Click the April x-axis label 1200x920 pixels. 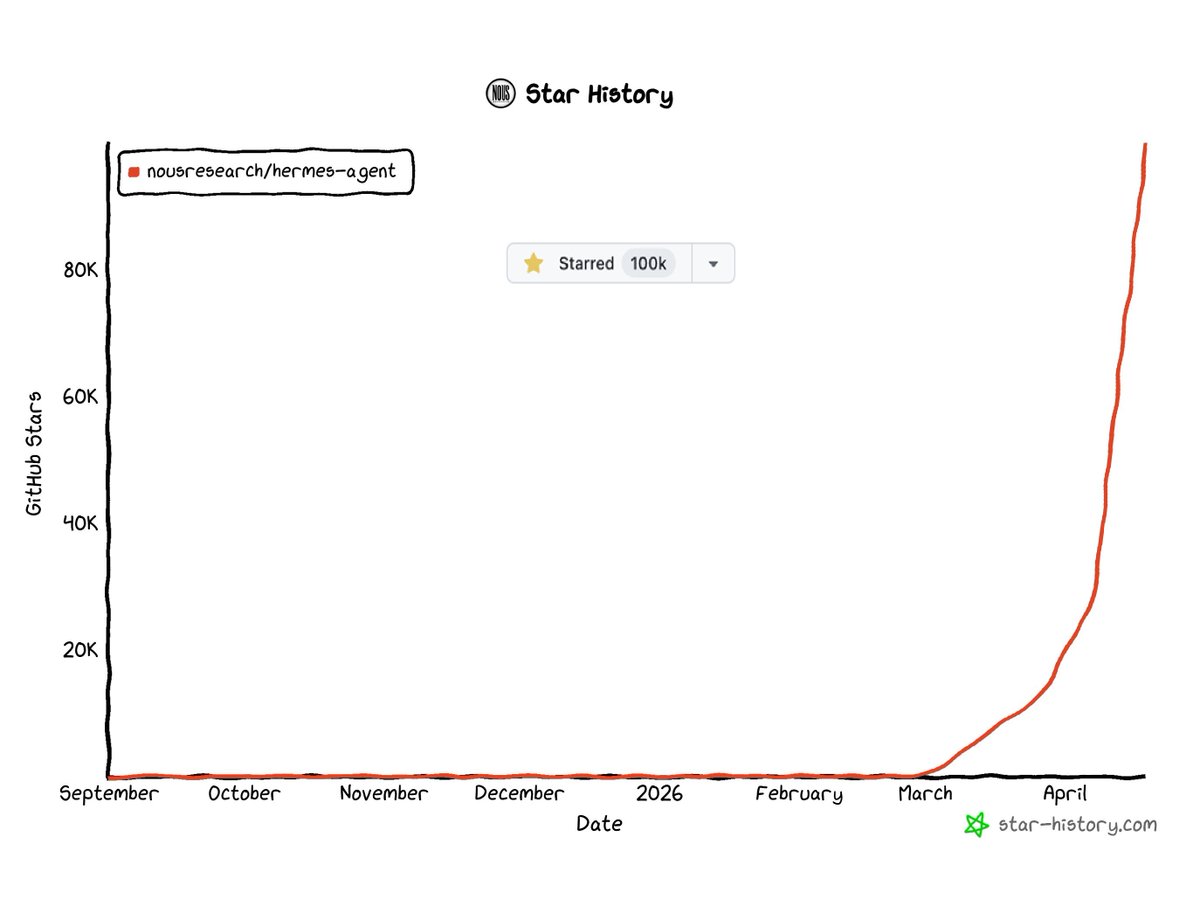(x=1064, y=794)
